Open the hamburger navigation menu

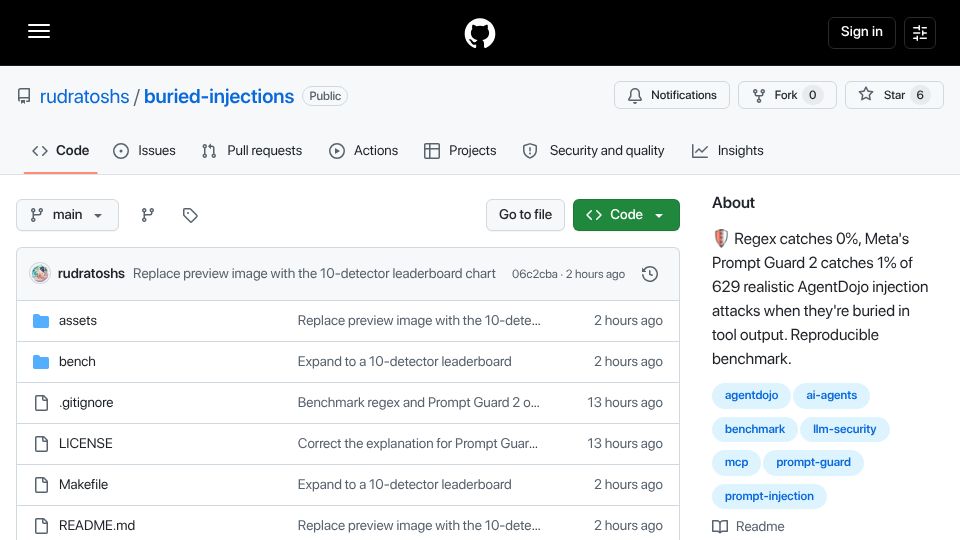[x=39, y=31]
